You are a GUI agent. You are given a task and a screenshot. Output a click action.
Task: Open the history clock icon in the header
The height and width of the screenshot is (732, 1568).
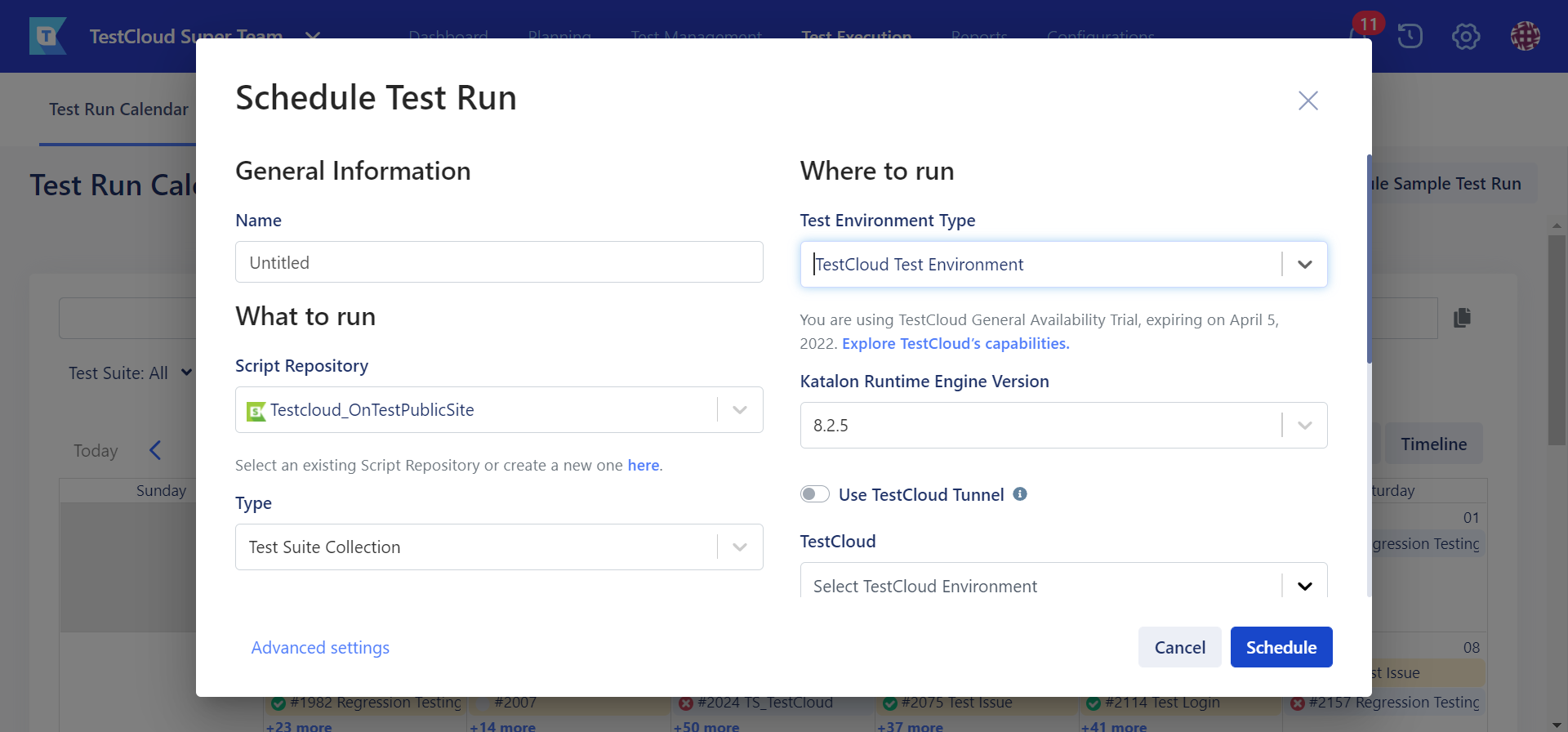point(1410,36)
